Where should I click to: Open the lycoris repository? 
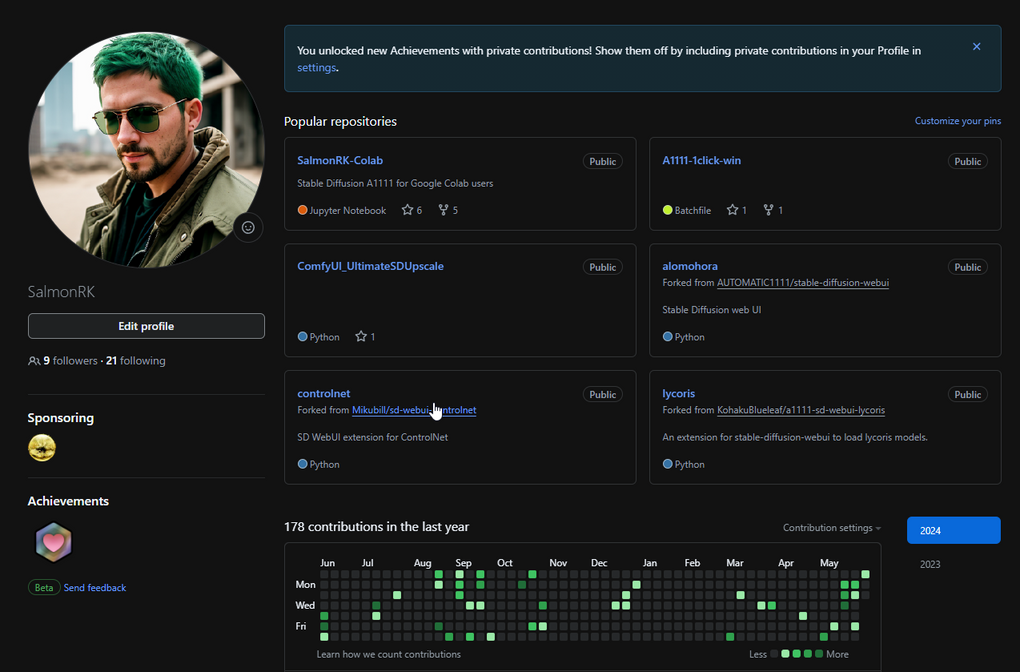pos(678,394)
